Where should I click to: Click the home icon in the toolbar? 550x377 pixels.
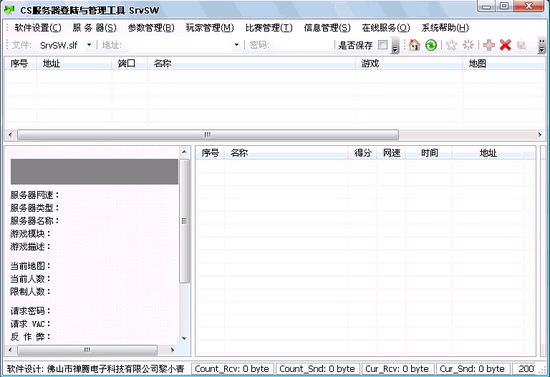pos(414,45)
